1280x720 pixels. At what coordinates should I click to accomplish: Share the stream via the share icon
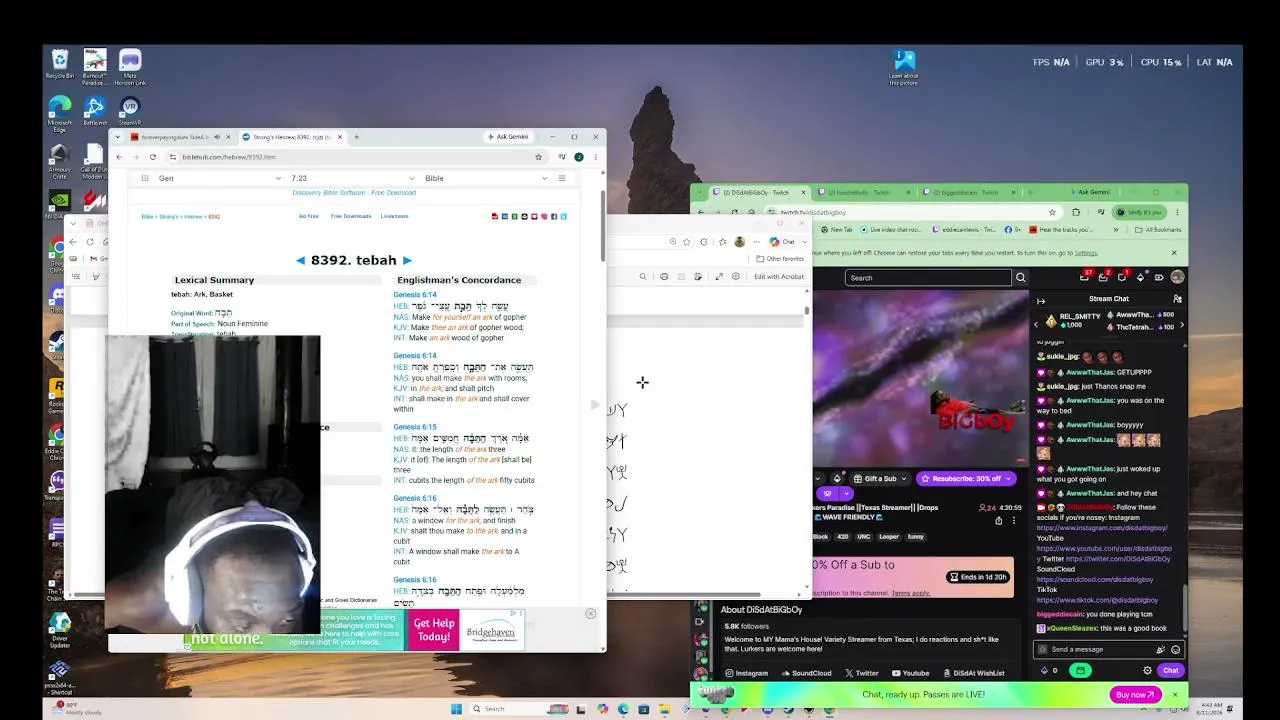[998, 520]
